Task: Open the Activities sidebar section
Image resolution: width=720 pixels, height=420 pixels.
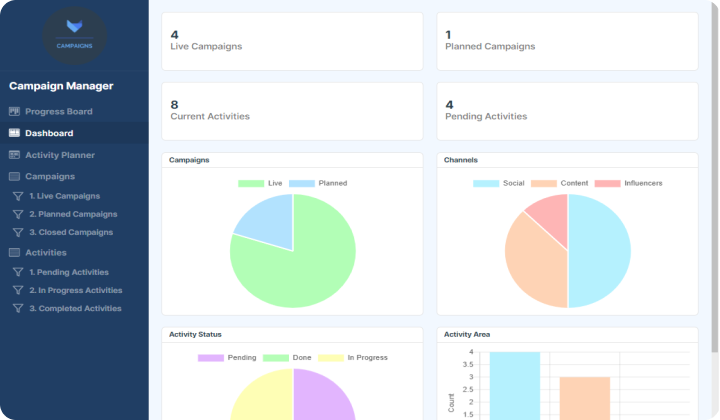Action: pyautogui.click(x=46, y=252)
